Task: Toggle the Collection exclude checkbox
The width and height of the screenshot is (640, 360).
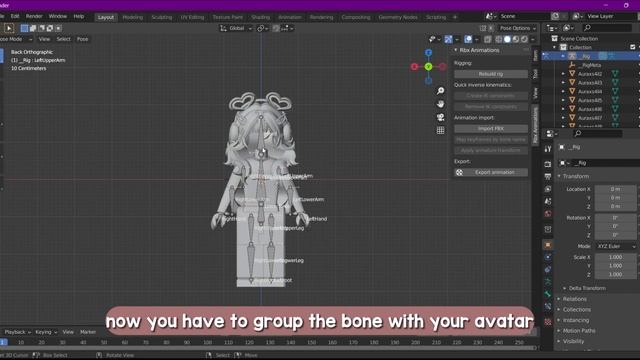Action: tap(633, 47)
